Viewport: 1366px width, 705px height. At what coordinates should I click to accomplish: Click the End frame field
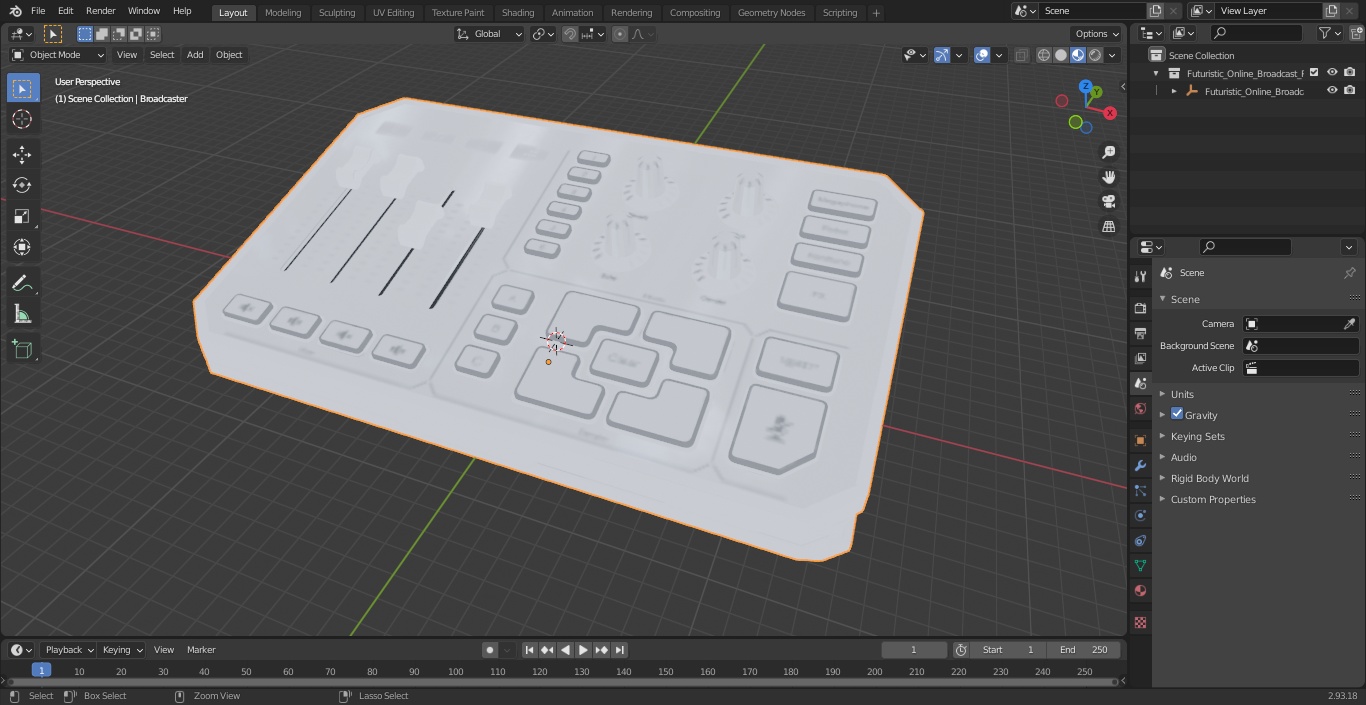point(1084,650)
